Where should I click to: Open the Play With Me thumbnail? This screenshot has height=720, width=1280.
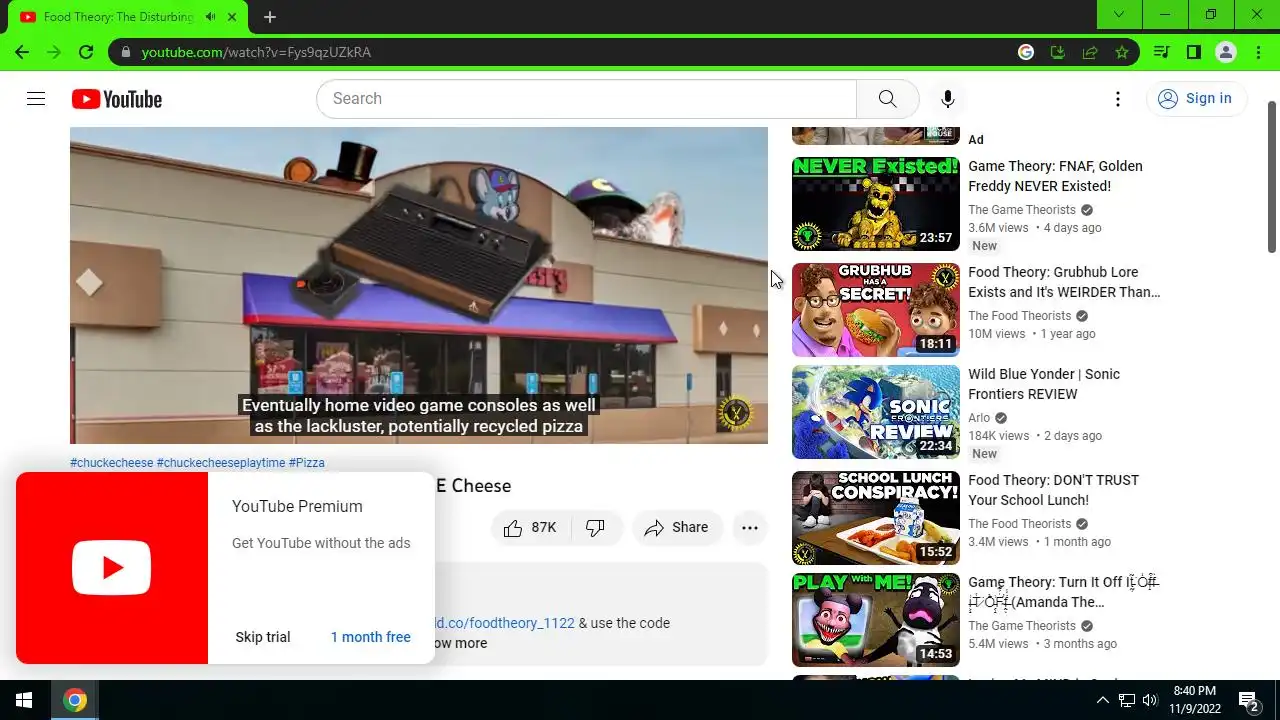pyautogui.click(x=876, y=620)
